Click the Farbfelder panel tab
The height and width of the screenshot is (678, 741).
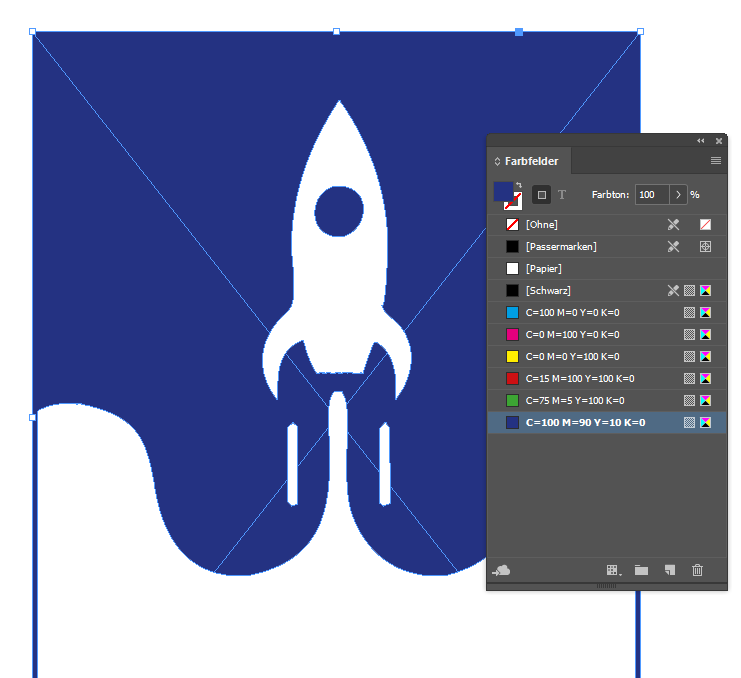[531, 161]
